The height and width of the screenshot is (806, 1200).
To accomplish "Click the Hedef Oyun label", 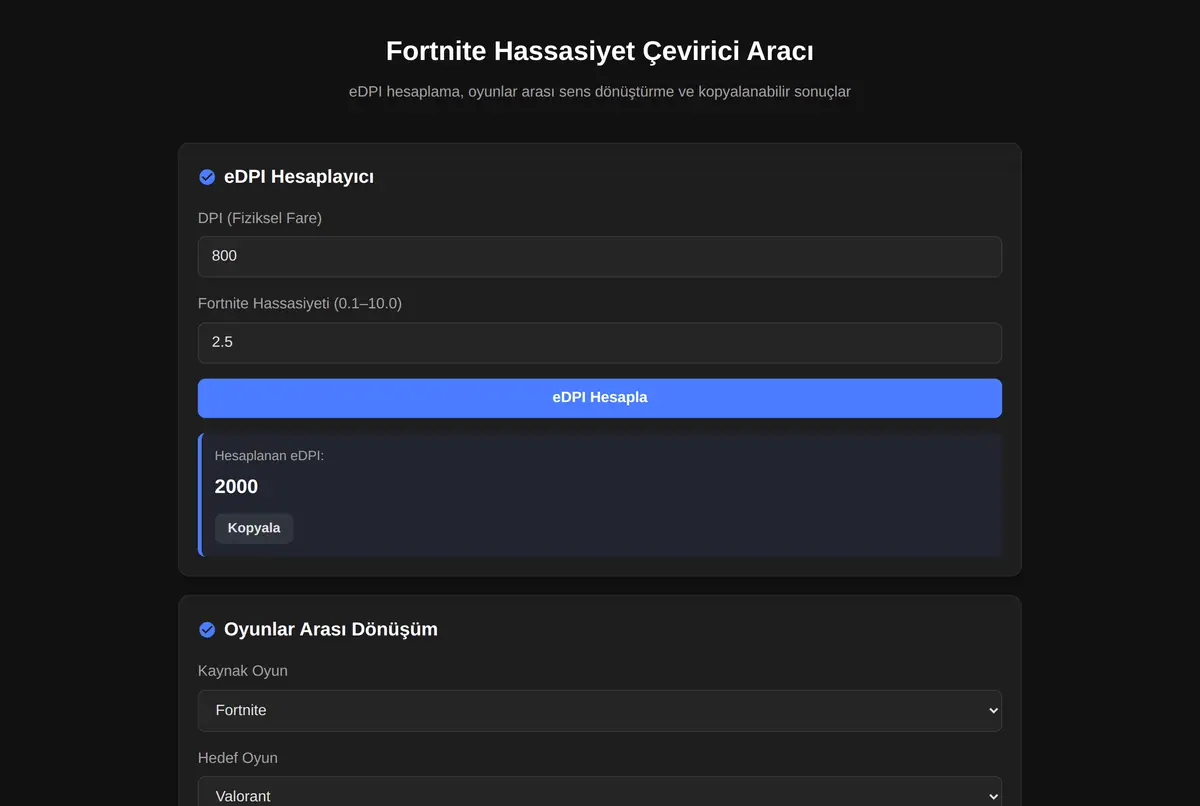I will 238,758.
